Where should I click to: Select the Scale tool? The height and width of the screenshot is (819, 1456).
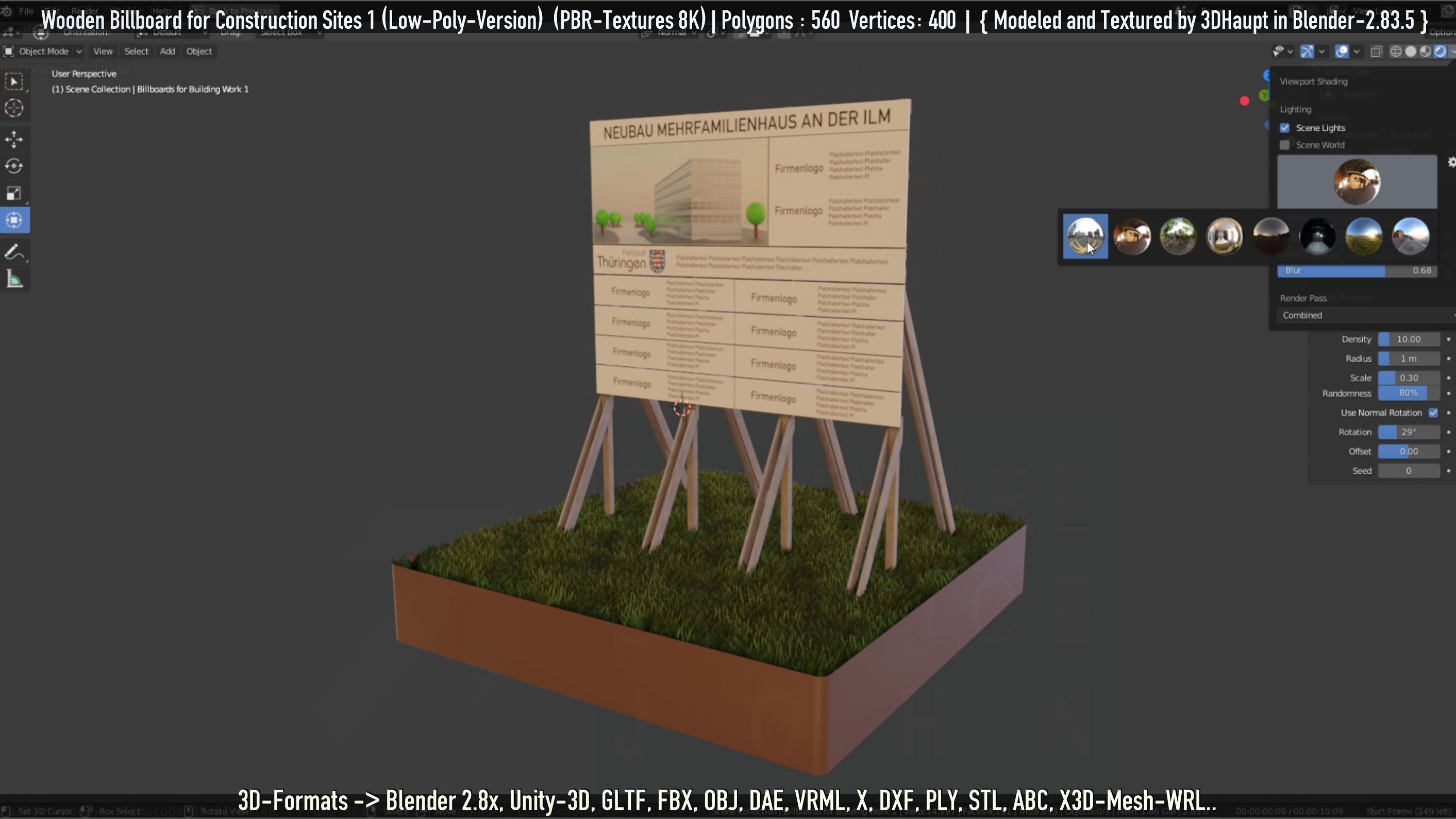click(x=14, y=193)
